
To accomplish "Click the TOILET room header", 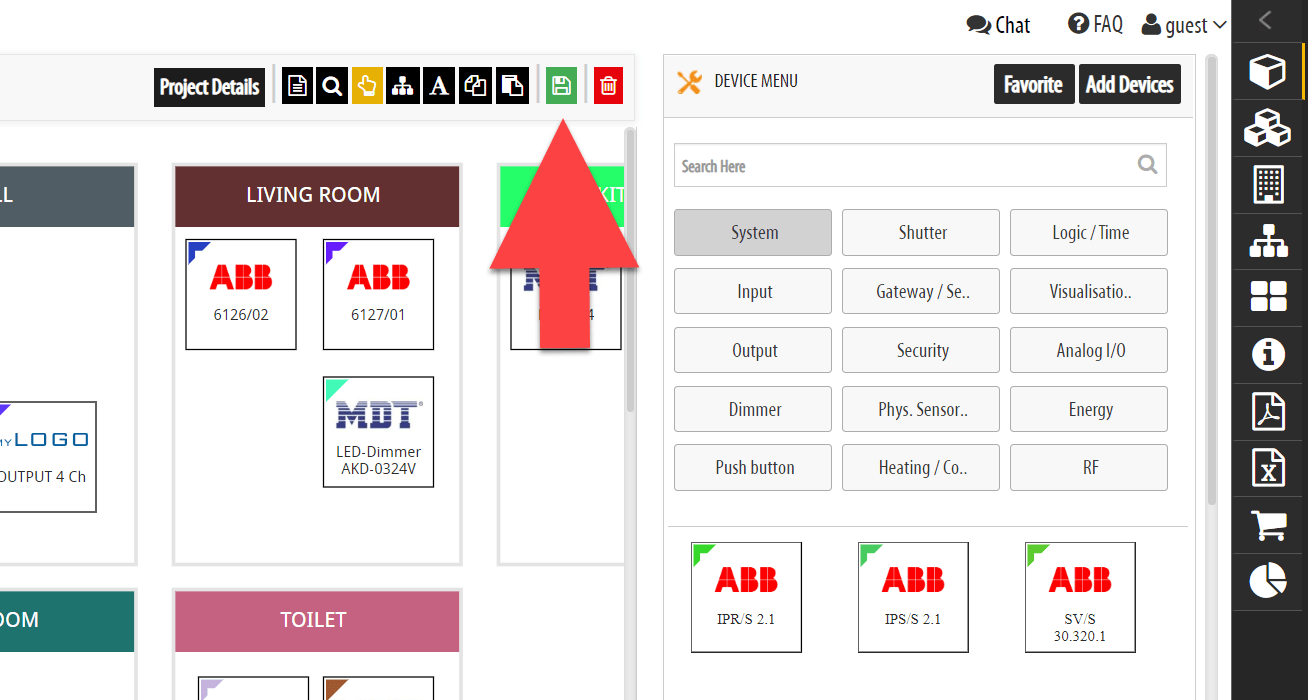I will (x=316, y=621).
